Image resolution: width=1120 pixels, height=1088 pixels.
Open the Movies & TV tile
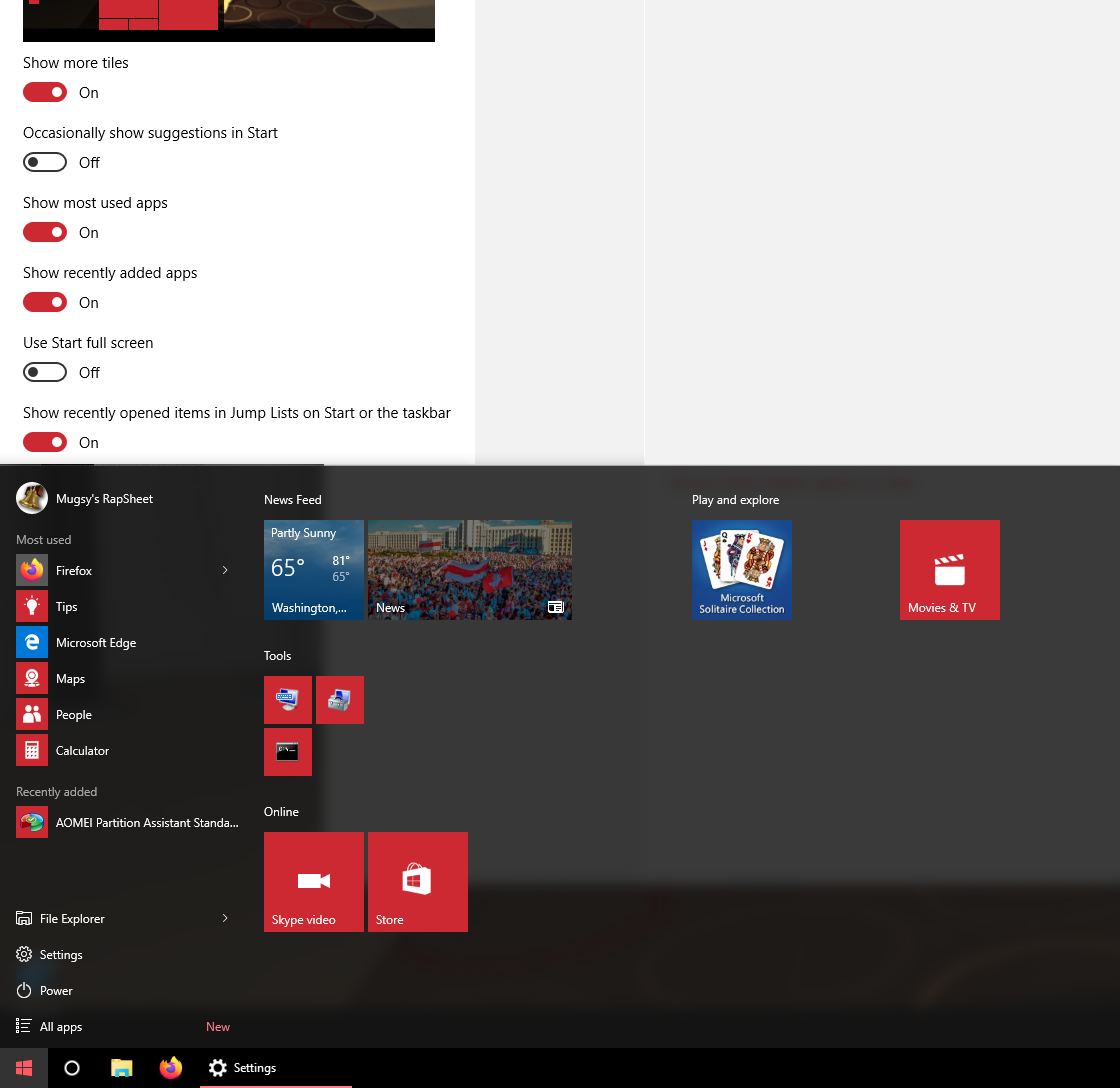pyautogui.click(x=949, y=570)
